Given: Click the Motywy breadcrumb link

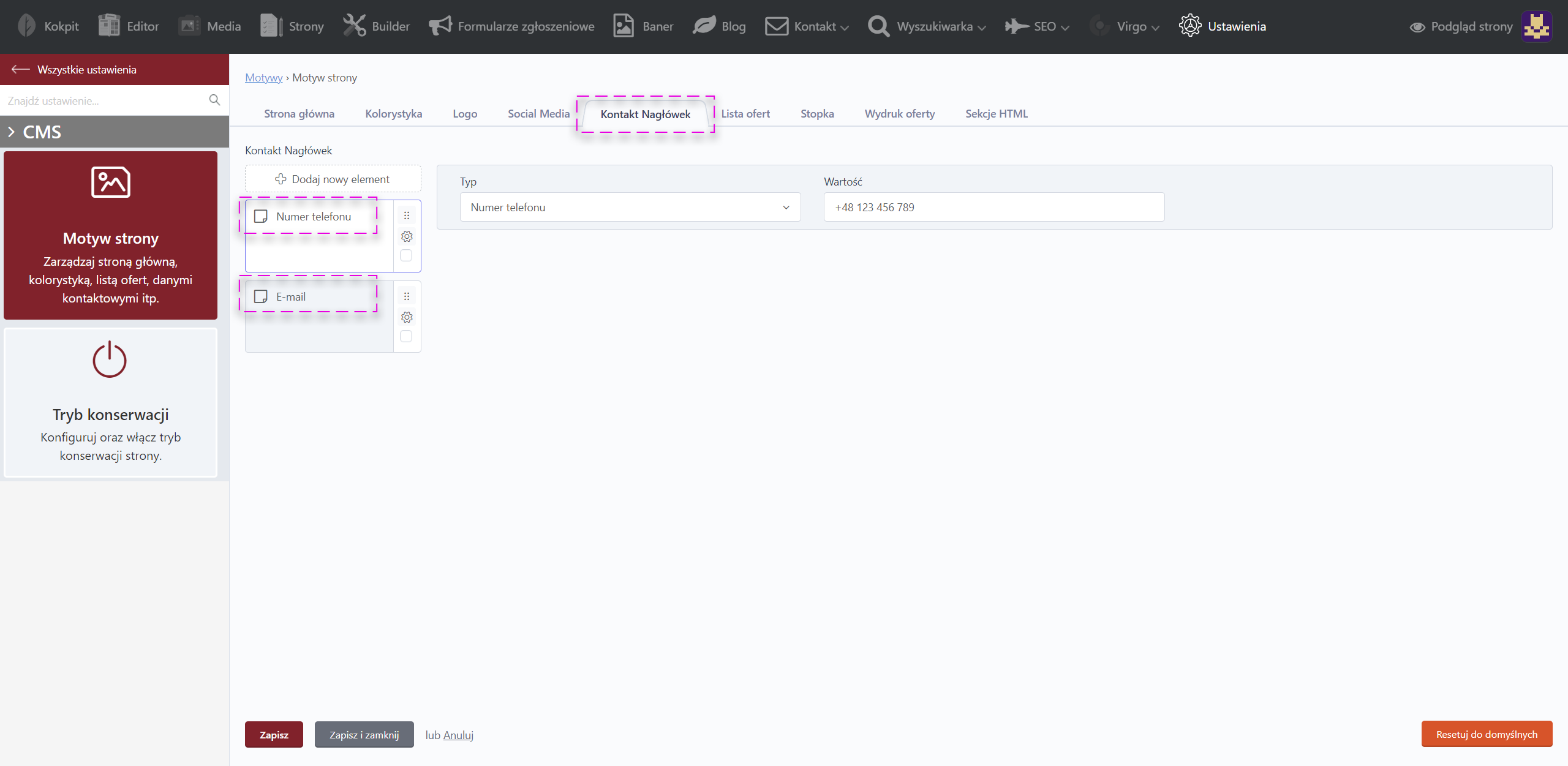Looking at the screenshot, I should [263, 78].
